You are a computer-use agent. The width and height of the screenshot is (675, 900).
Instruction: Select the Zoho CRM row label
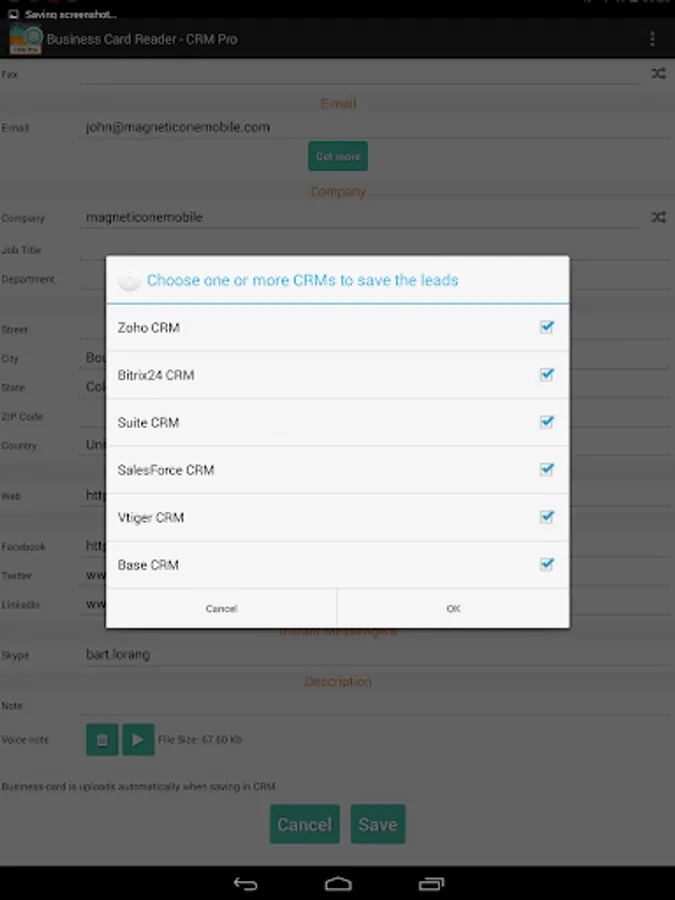click(x=149, y=328)
